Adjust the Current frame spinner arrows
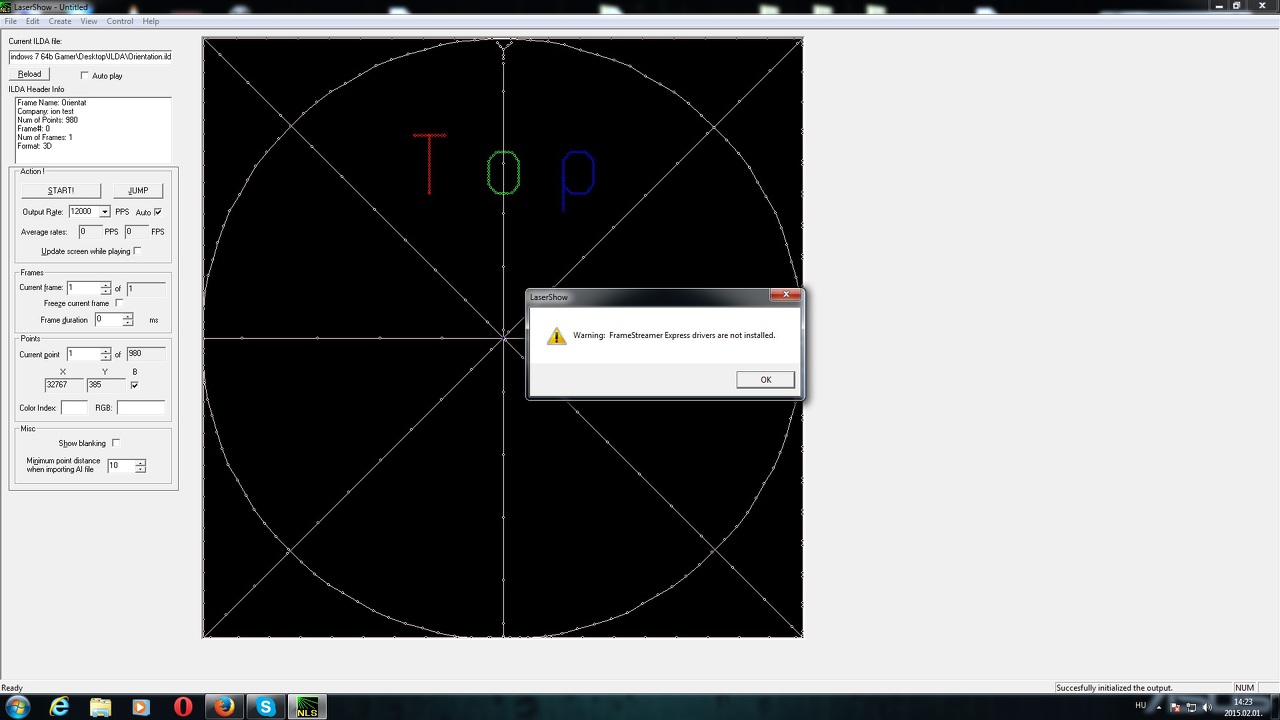Image resolution: width=1280 pixels, height=720 pixels. click(106, 288)
